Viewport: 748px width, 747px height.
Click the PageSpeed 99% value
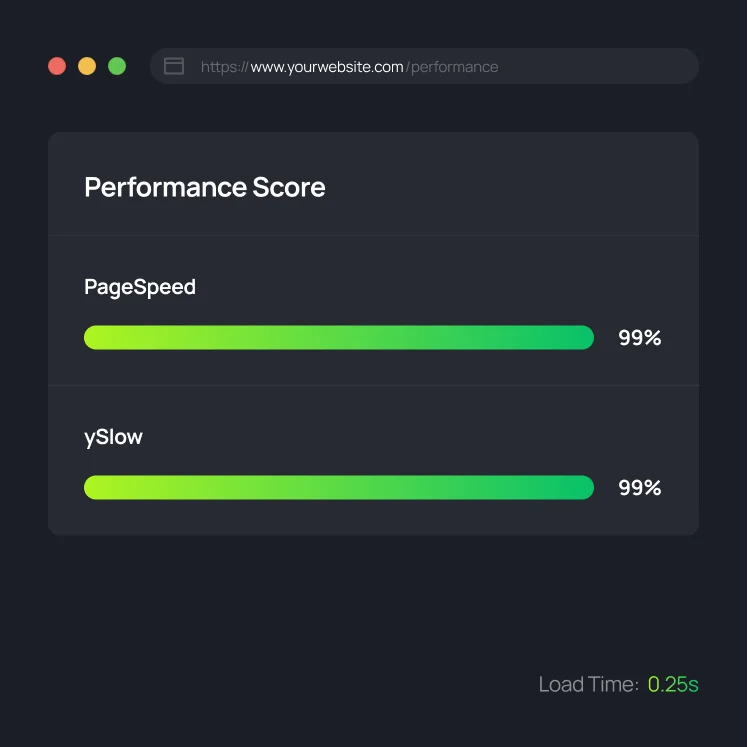(x=640, y=338)
